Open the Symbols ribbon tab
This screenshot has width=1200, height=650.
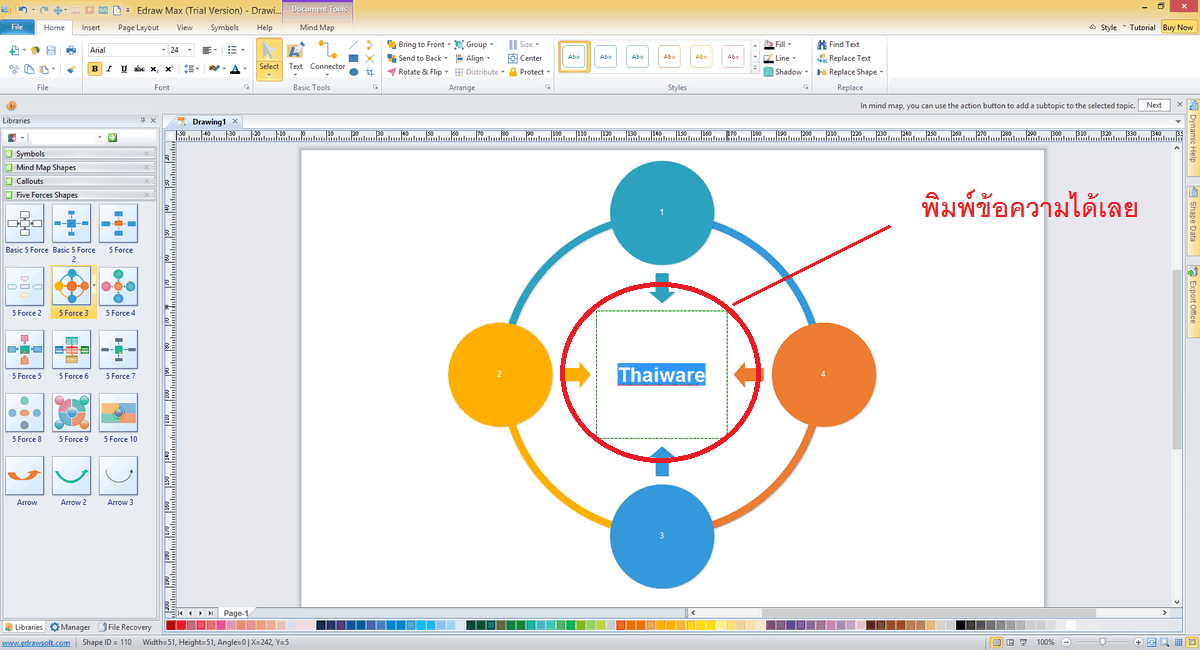pyautogui.click(x=225, y=28)
